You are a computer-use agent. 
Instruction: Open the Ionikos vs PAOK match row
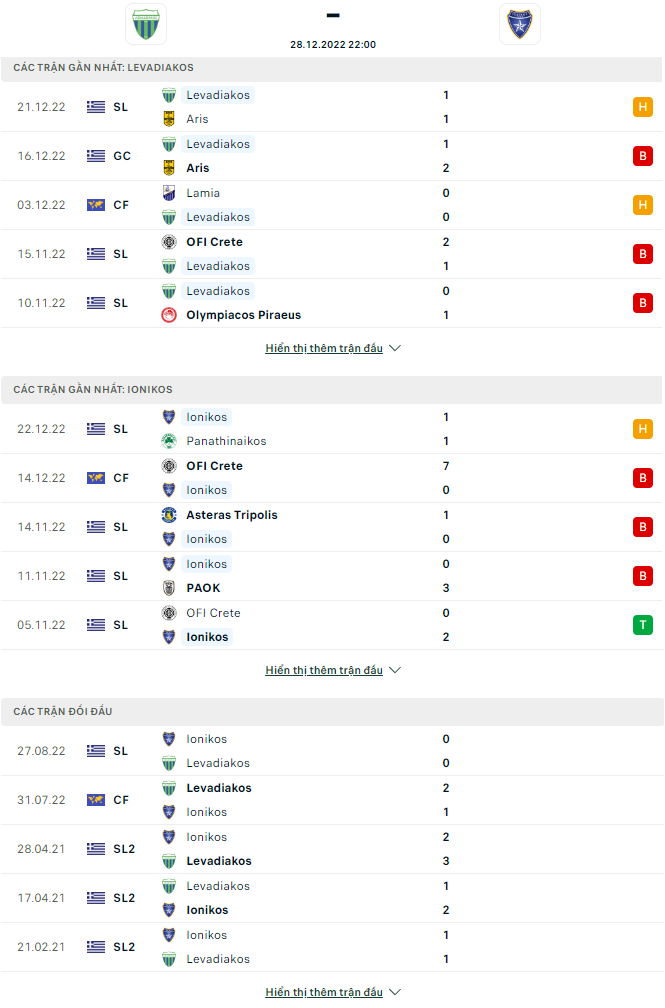coord(332,577)
